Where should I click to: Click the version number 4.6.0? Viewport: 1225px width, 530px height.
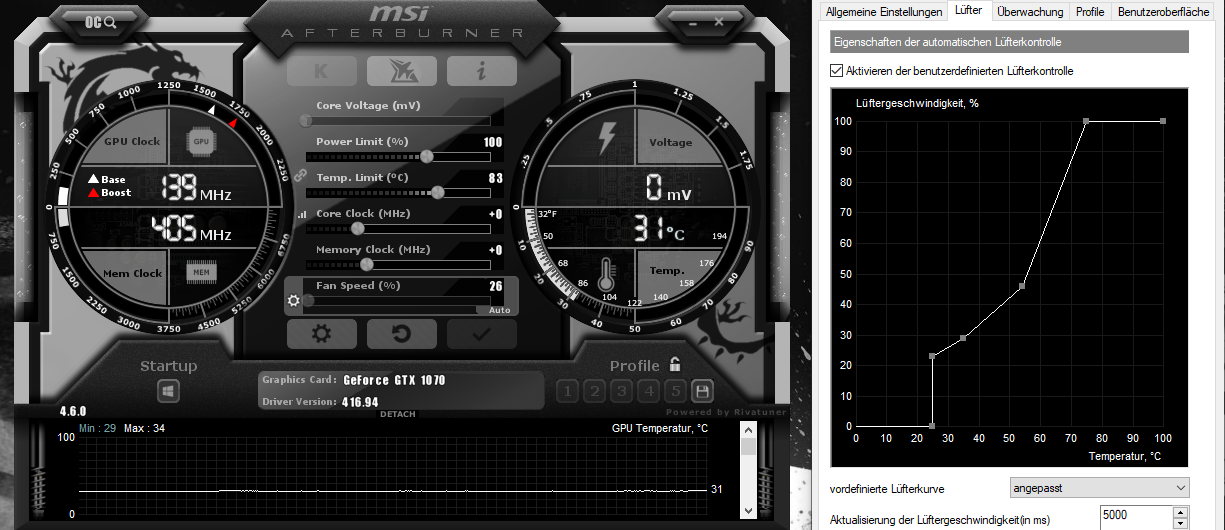click(x=72, y=411)
